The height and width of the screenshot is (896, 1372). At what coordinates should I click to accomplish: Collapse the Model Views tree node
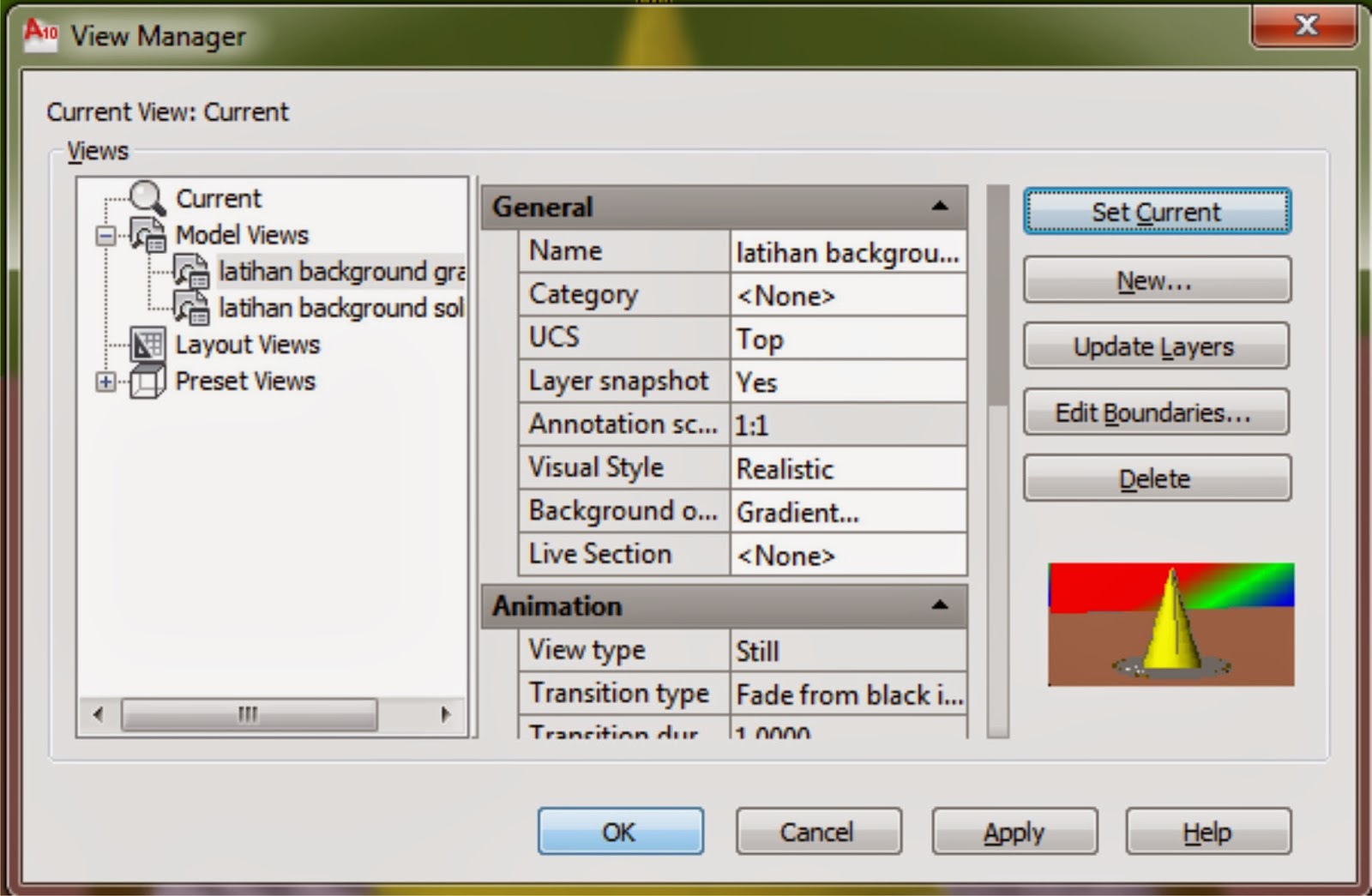[105, 233]
